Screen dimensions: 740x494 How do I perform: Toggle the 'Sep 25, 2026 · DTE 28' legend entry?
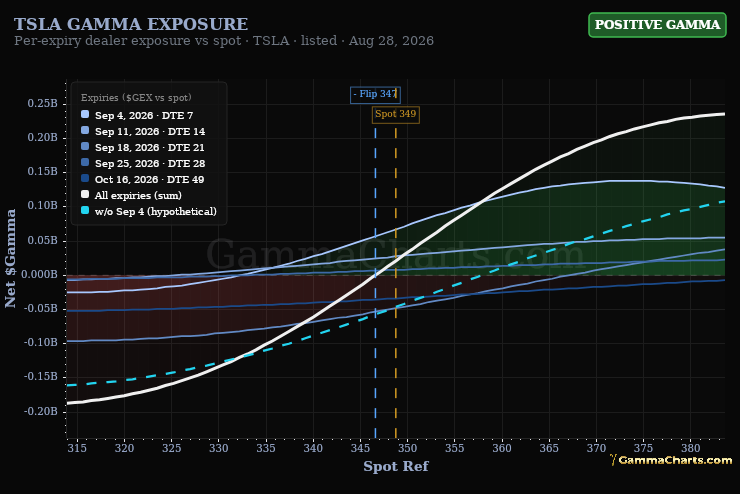point(150,164)
